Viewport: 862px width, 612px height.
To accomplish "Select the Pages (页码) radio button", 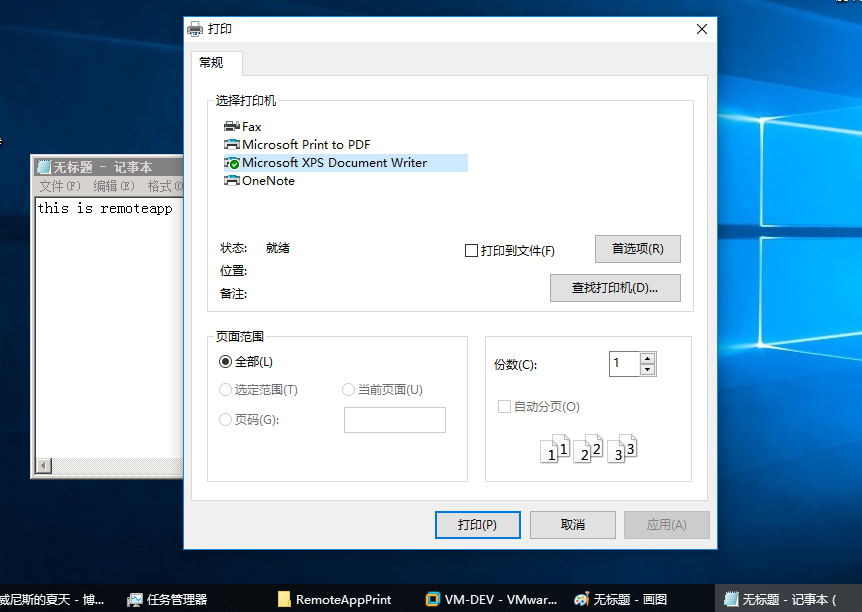I will [225, 420].
